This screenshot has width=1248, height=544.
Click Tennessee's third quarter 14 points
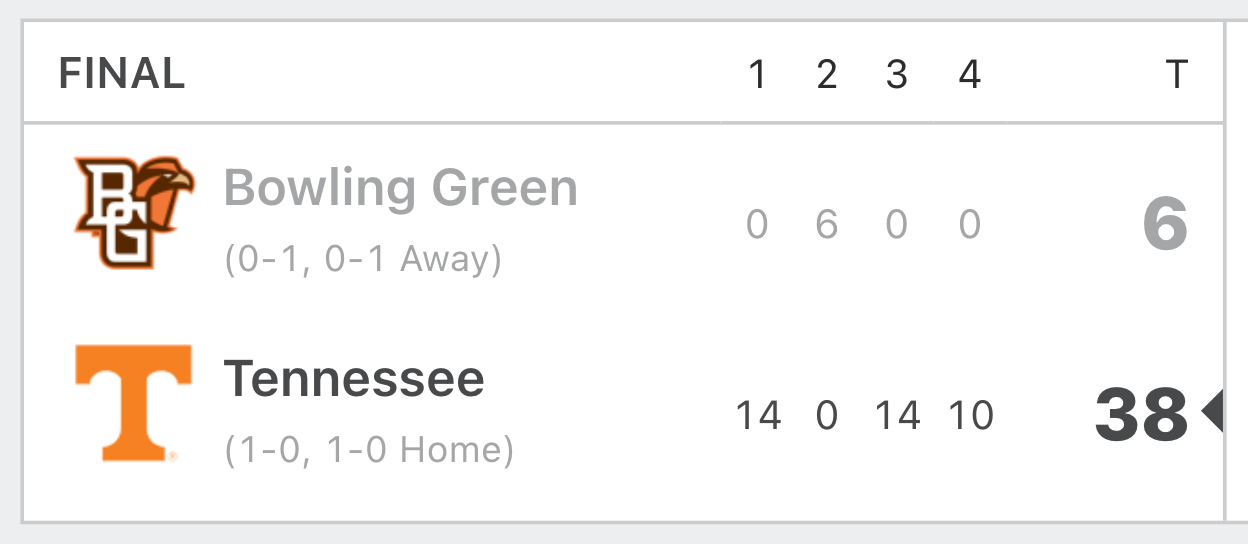point(897,414)
